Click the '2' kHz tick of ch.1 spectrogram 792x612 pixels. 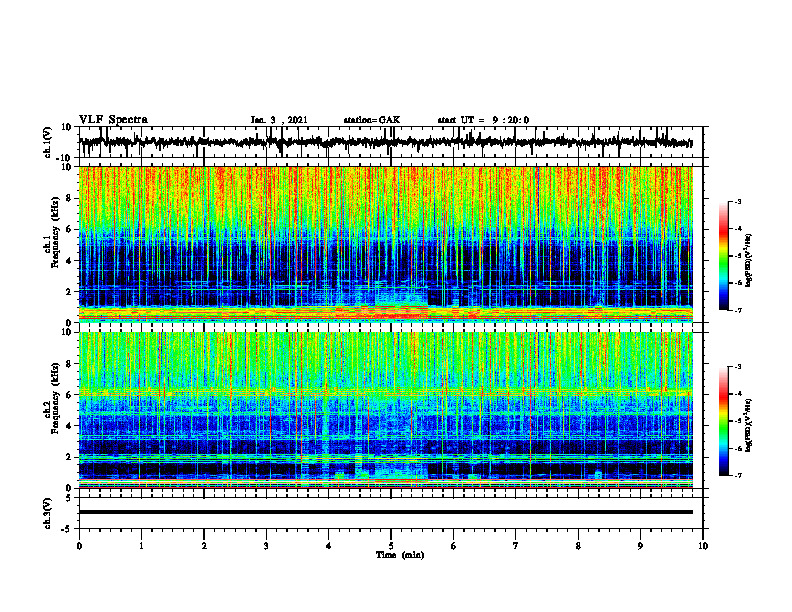(69, 291)
